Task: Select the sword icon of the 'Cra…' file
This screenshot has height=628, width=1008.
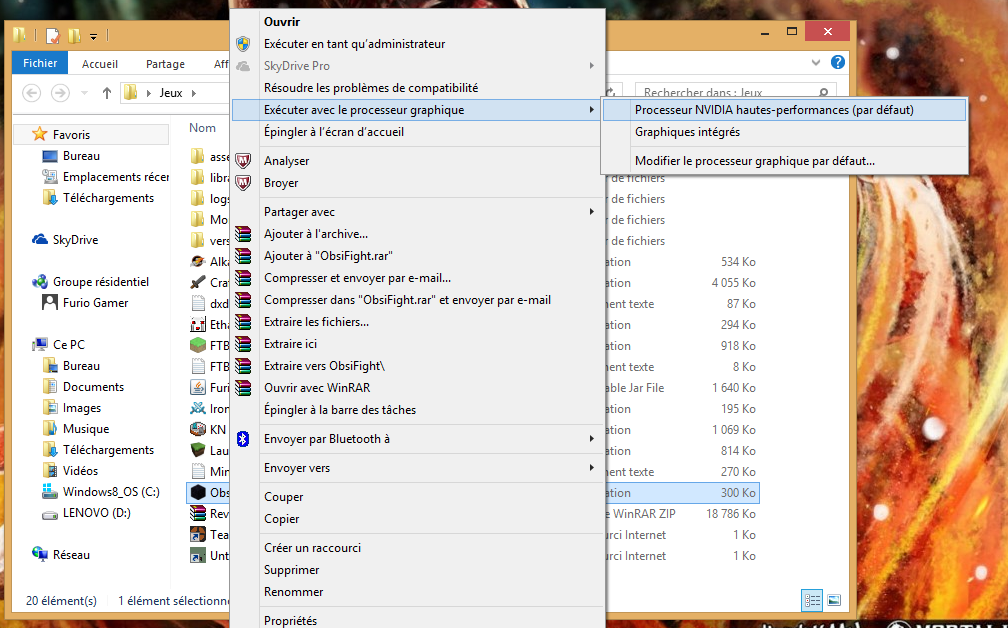Action: pos(198,283)
